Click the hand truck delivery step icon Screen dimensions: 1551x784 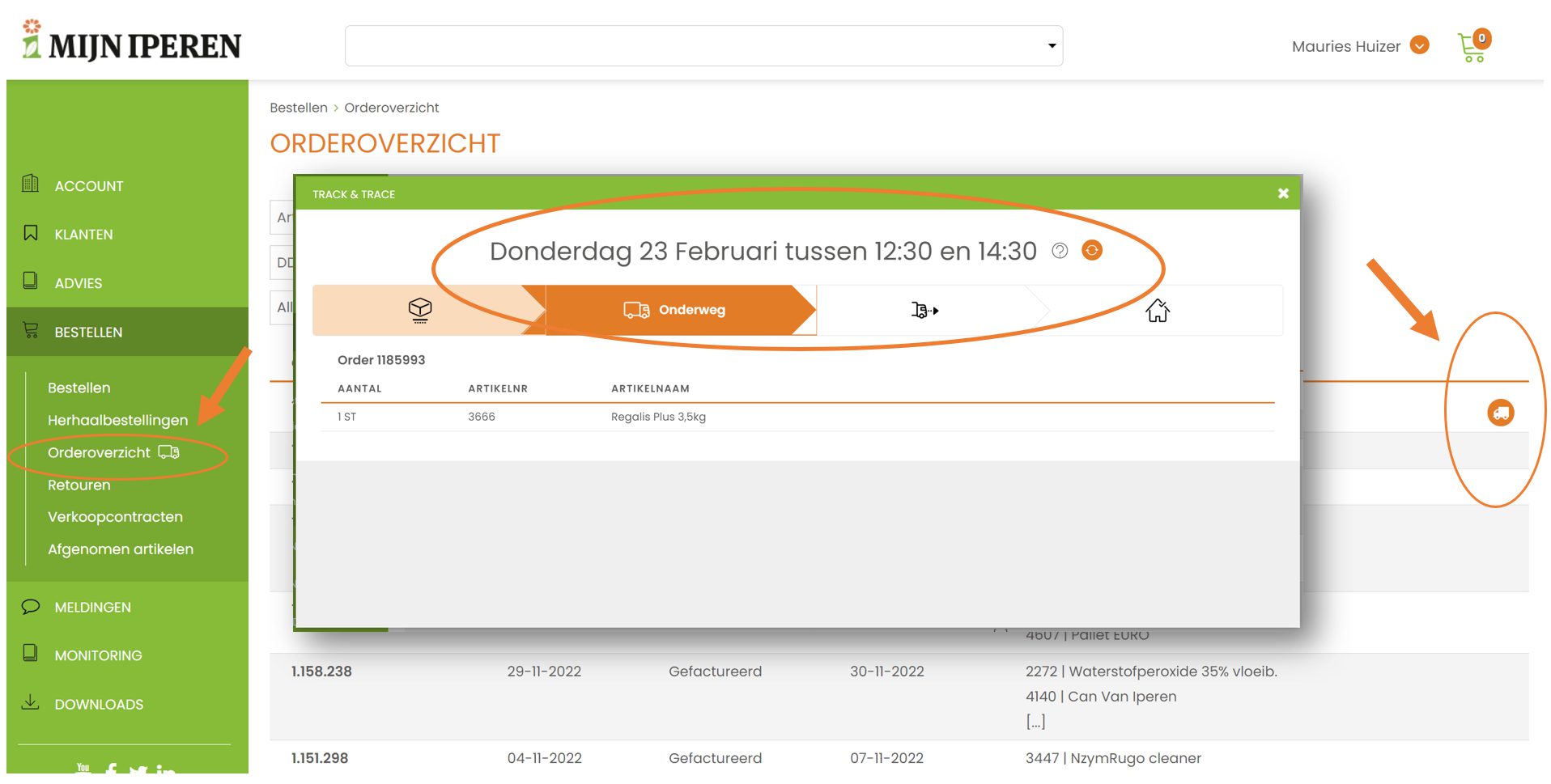tap(924, 310)
